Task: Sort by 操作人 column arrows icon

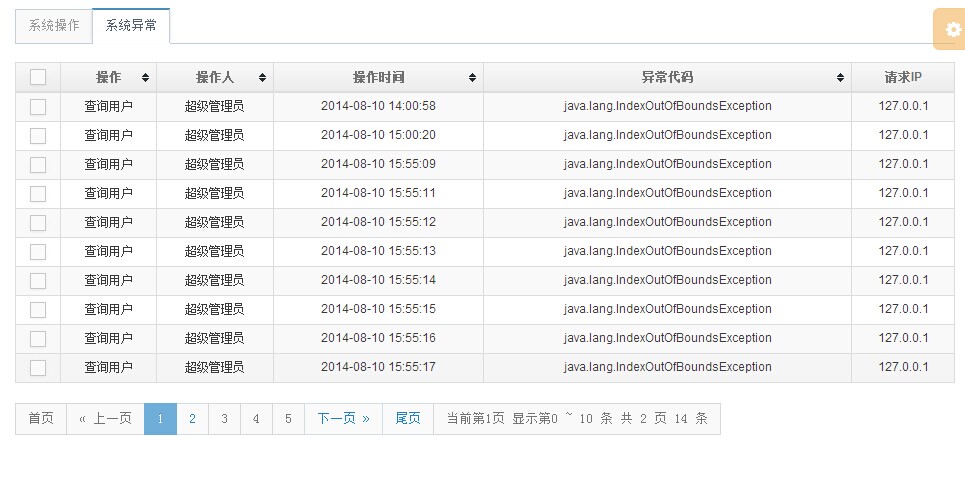Action: (262, 78)
